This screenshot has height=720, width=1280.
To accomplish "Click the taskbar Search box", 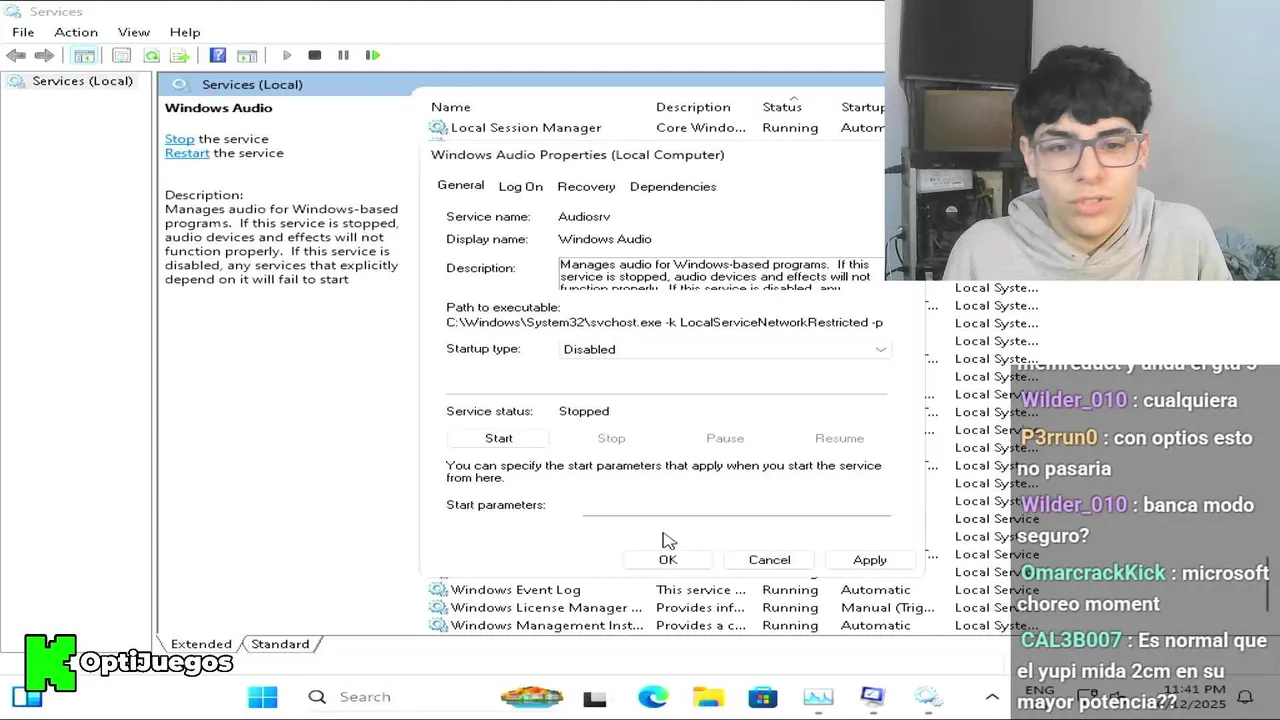I will click(x=388, y=697).
